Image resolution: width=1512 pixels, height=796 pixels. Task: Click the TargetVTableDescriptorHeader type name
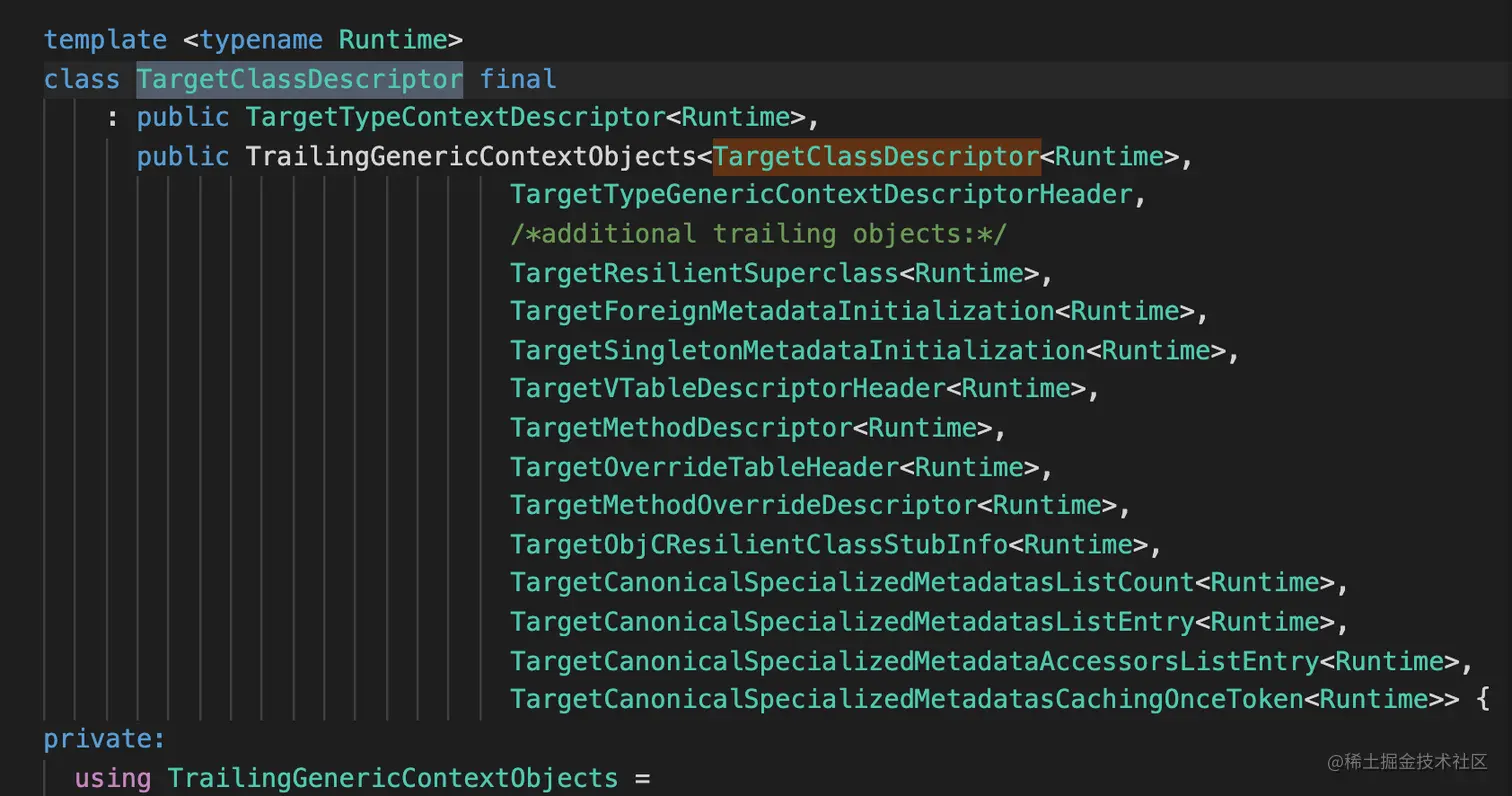[x=727, y=388]
